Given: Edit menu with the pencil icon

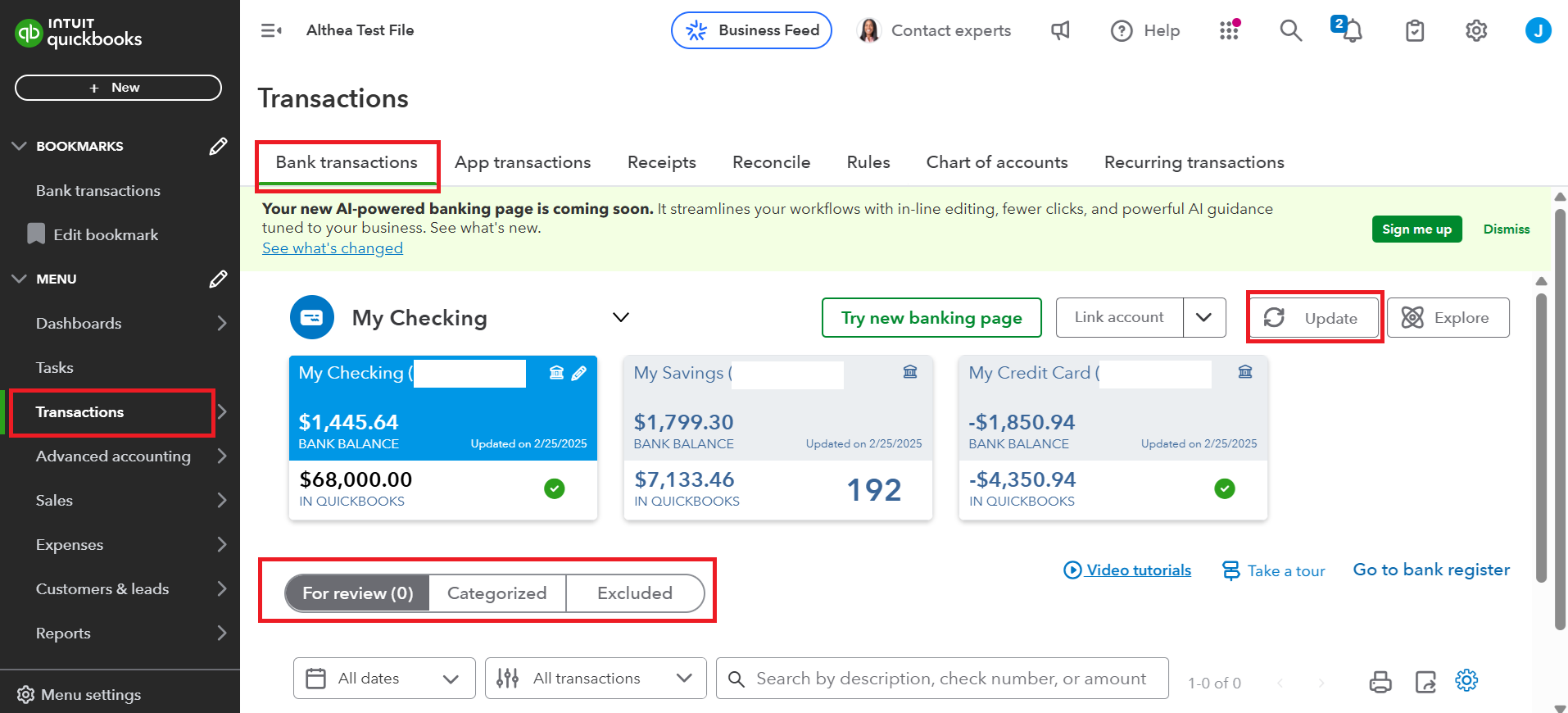Looking at the screenshot, I should pyautogui.click(x=218, y=279).
